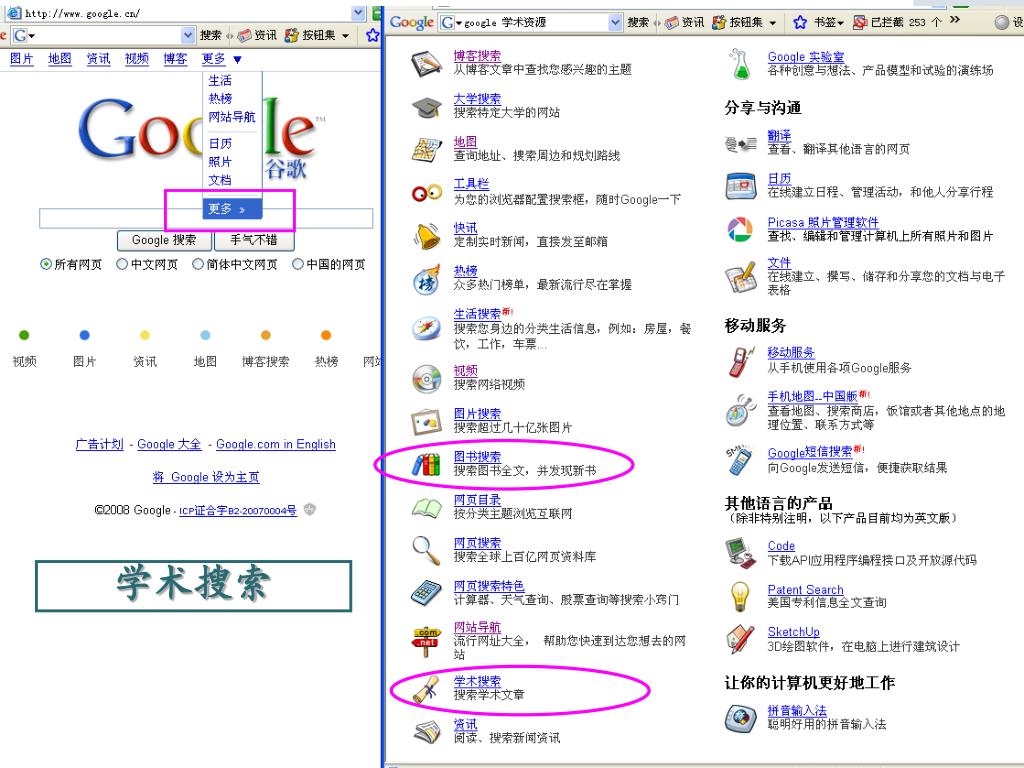Click the main Google search input field
The width and height of the screenshot is (1024, 768).
[206, 218]
